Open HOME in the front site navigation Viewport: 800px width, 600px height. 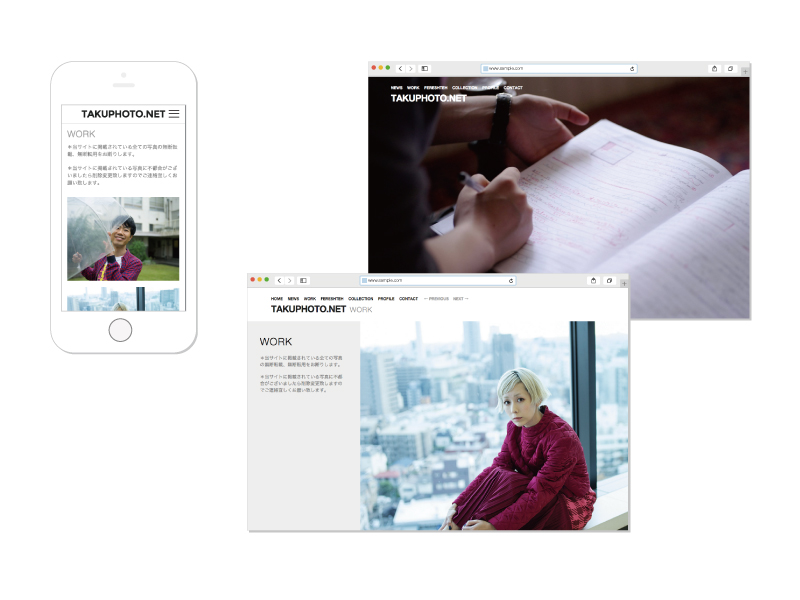(277, 299)
